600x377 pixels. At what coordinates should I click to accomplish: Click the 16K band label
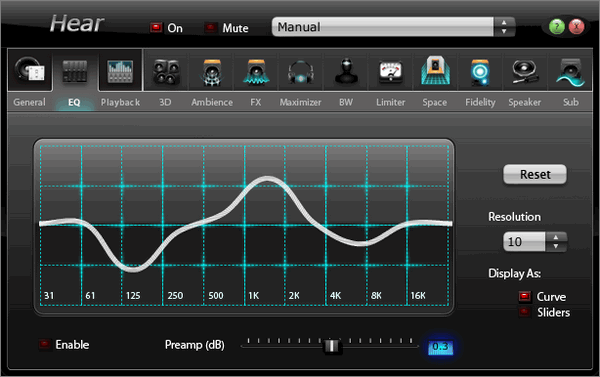[x=418, y=295]
